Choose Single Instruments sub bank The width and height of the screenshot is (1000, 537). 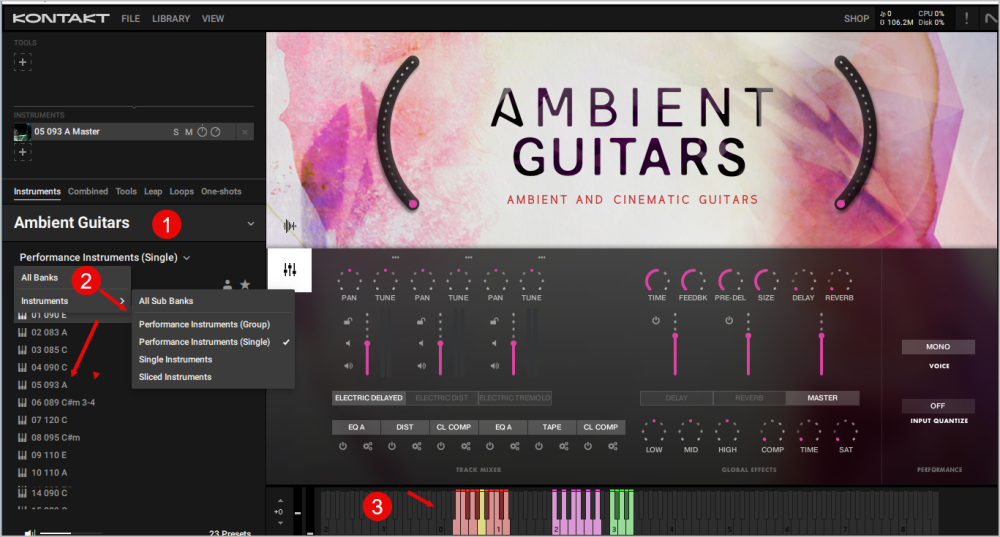[x=175, y=360]
